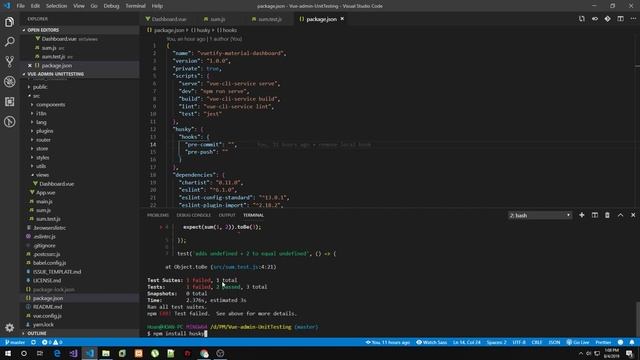Split the terminal panel
The height and width of the screenshot is (360, 640).
pos(595,215)
